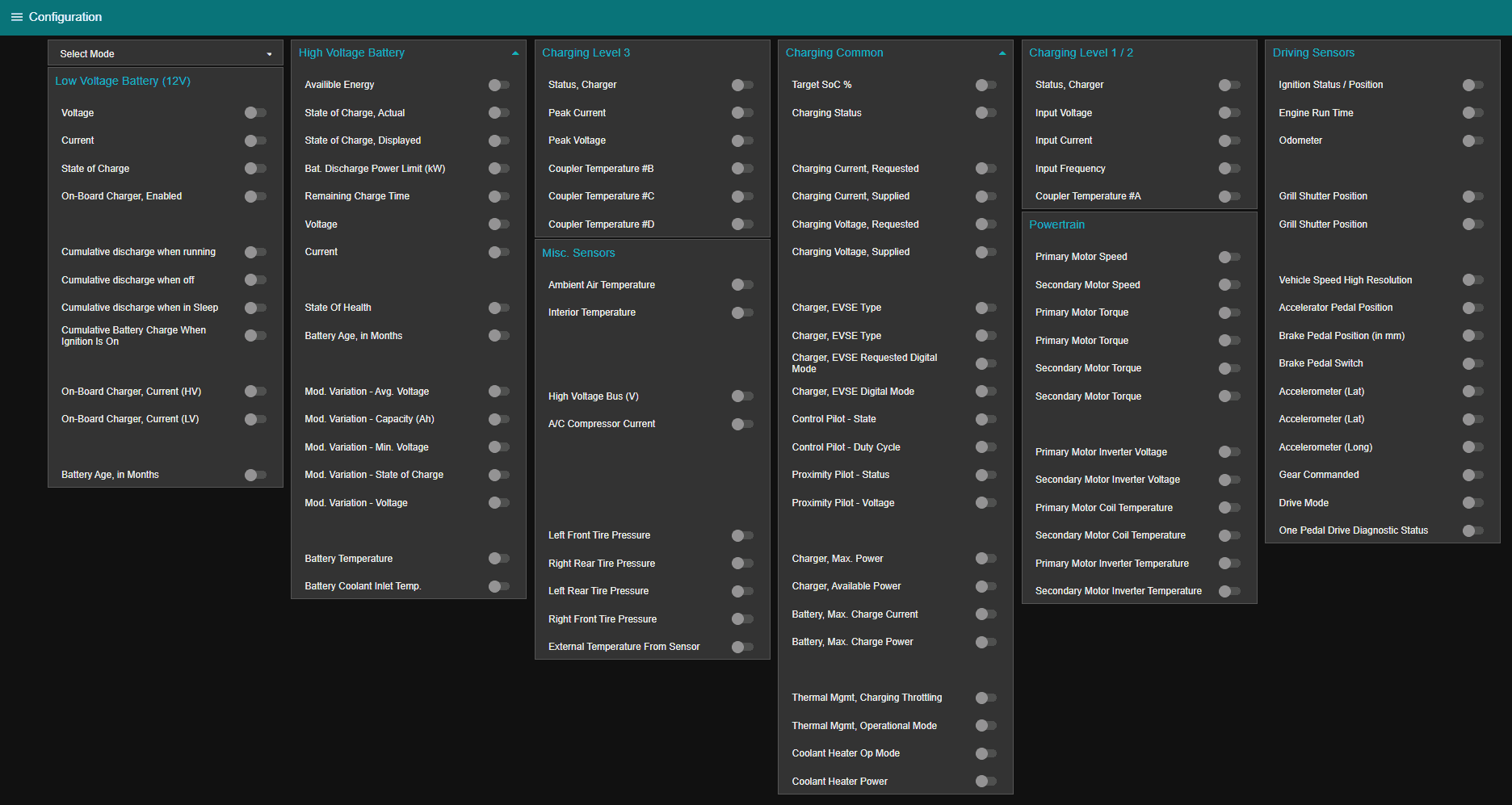
Task: Click the Powertrain section heading
Action: pos(1056,225)
